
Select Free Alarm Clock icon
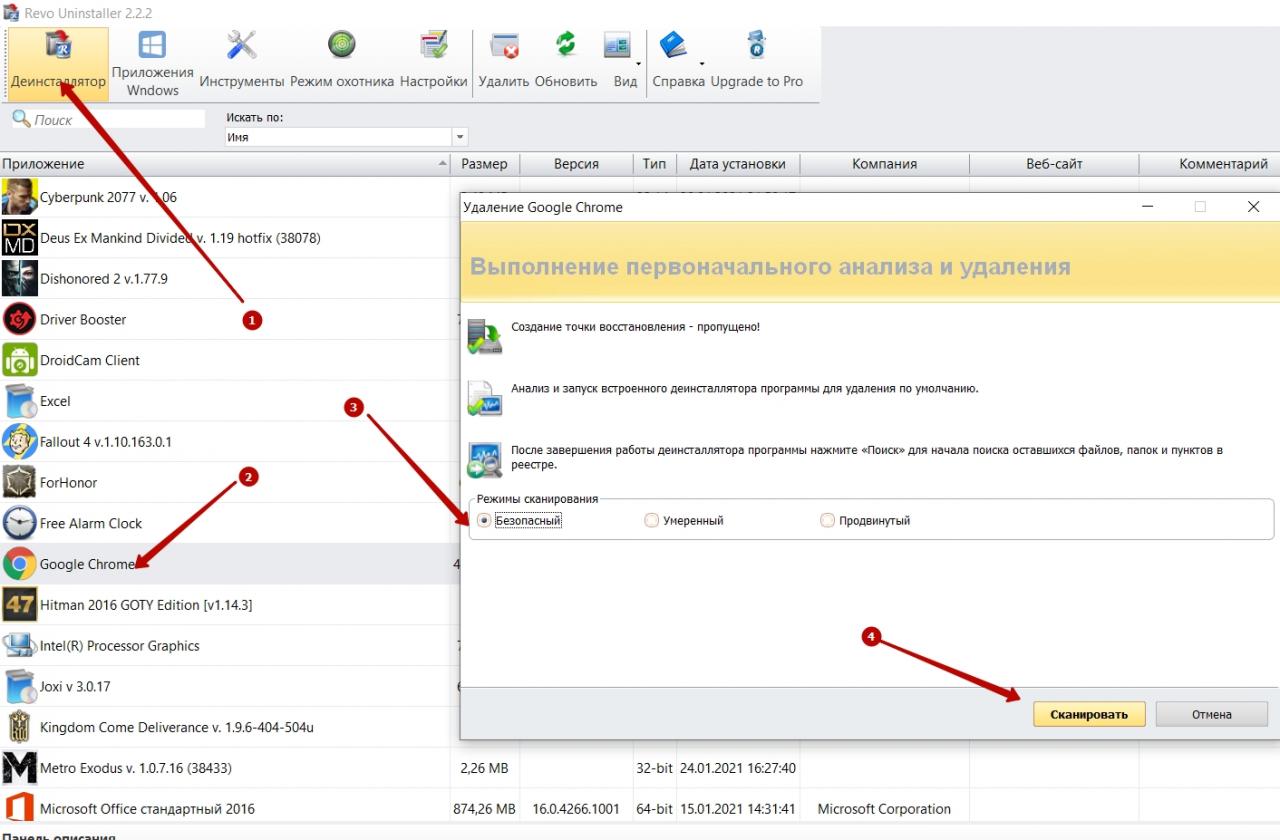[x=20, y=523]
